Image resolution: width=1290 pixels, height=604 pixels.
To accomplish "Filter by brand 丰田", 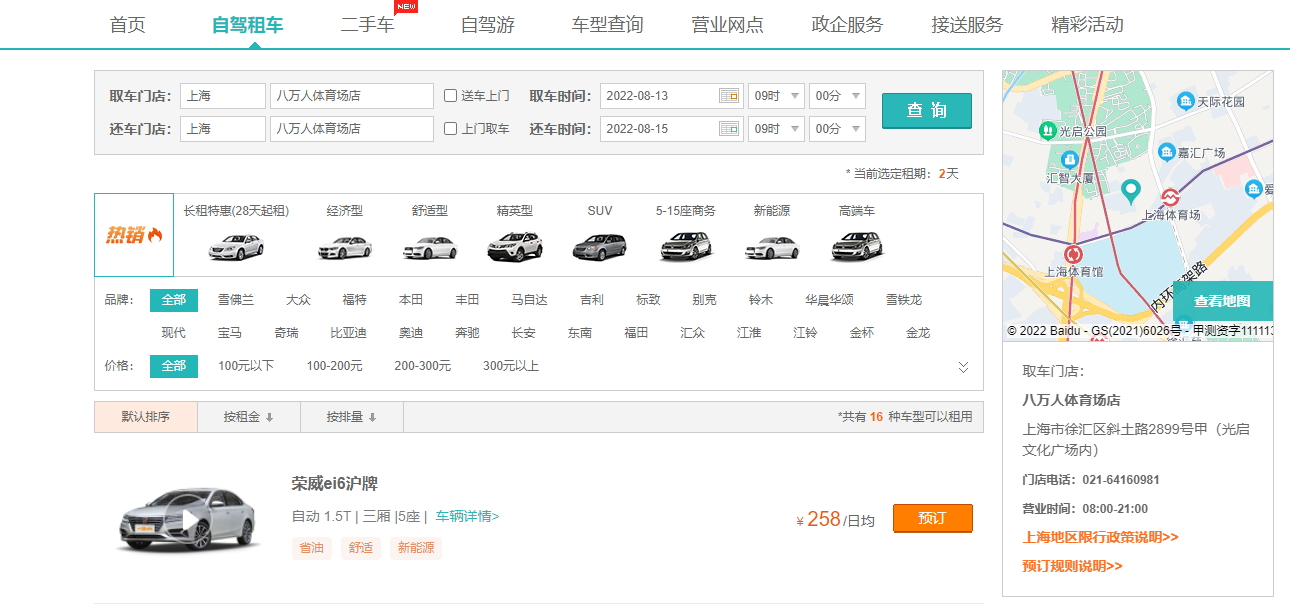I will 467,300.
